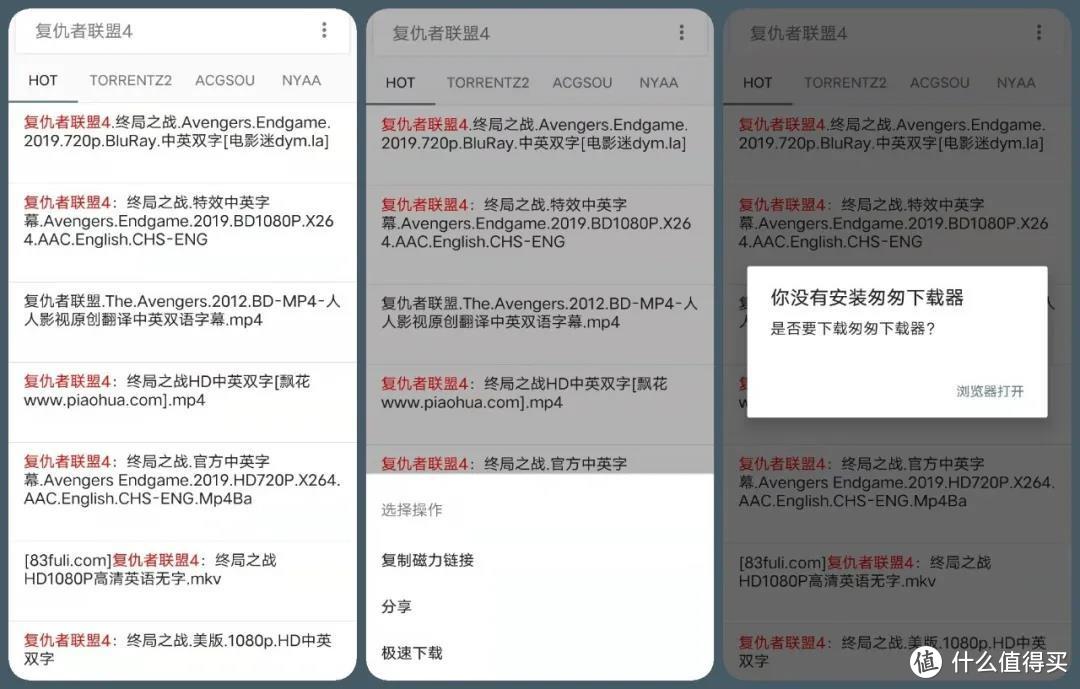
Task: Open the overflow menu in the left screenshot
Action: [324, 31]
